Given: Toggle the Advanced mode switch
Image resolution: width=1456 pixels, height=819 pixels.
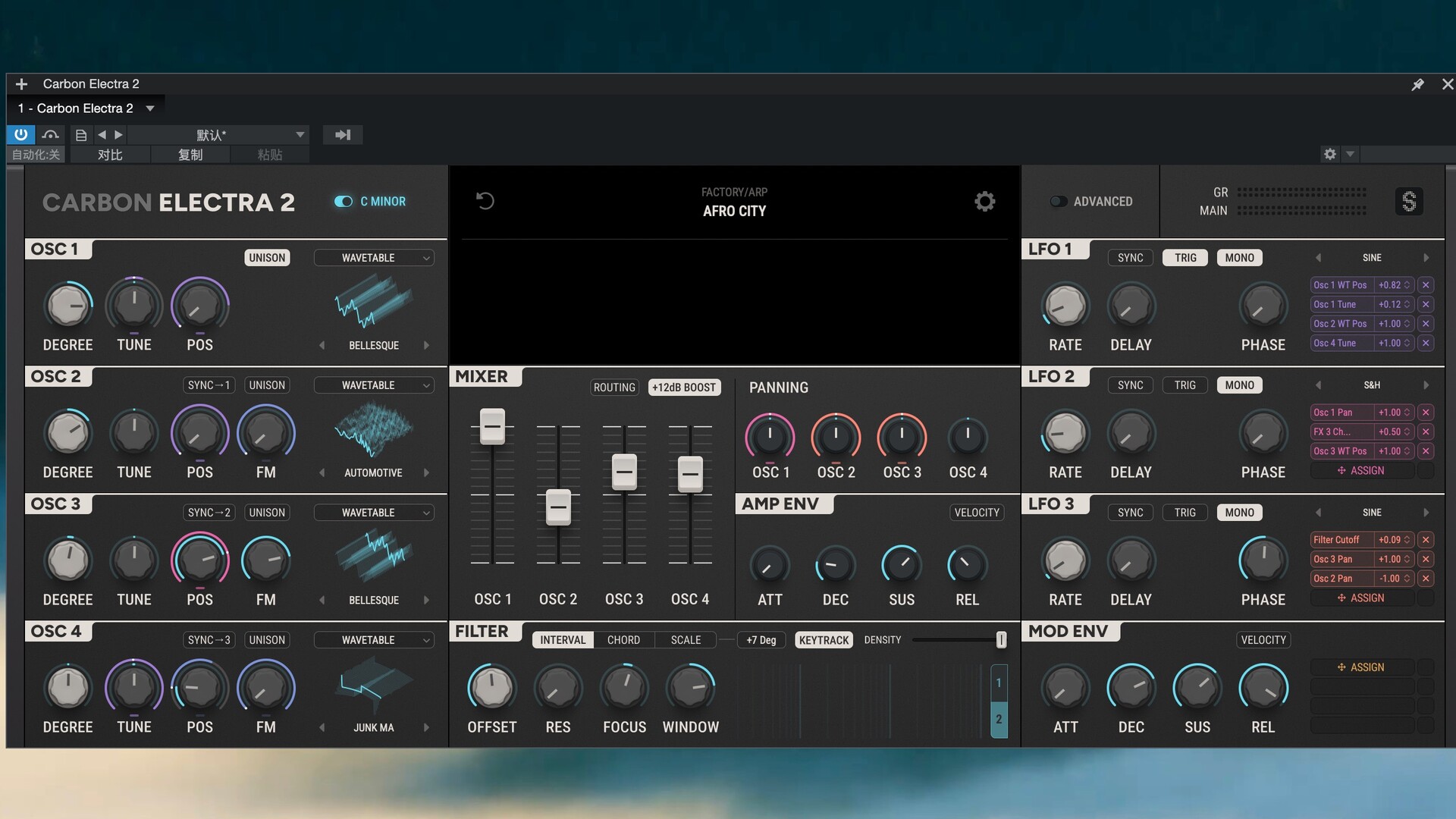Looking at the screenshot, I should pos(1059,202).
